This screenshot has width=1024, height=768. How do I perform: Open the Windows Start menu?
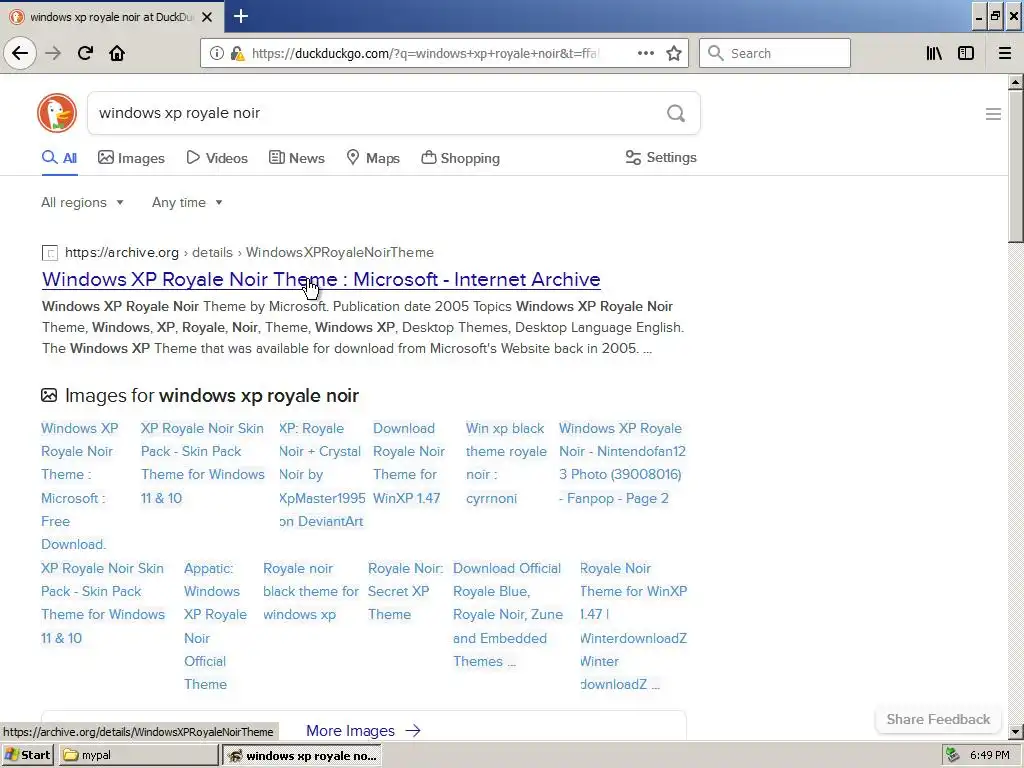[27, 755]
